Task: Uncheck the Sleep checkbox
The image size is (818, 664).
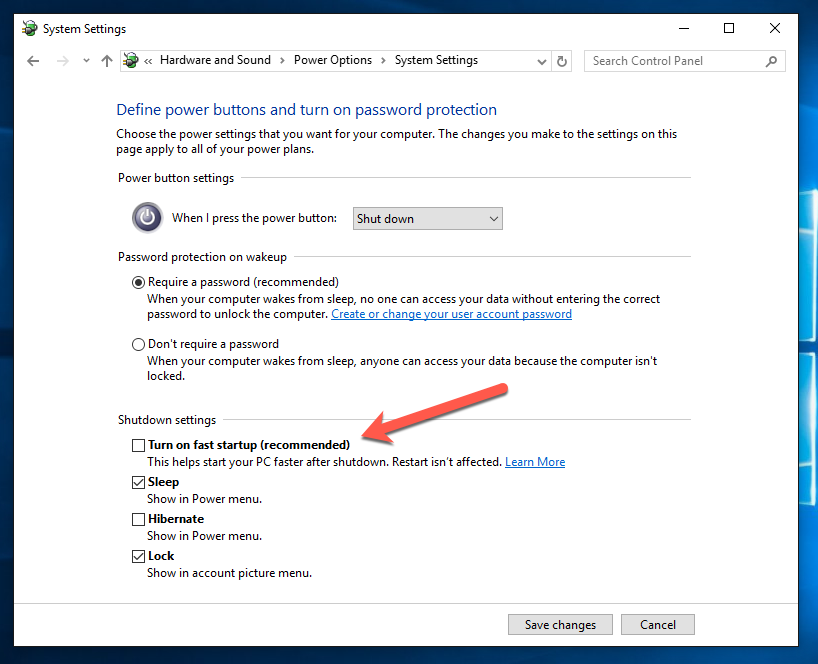Action: tap(139, 482)
